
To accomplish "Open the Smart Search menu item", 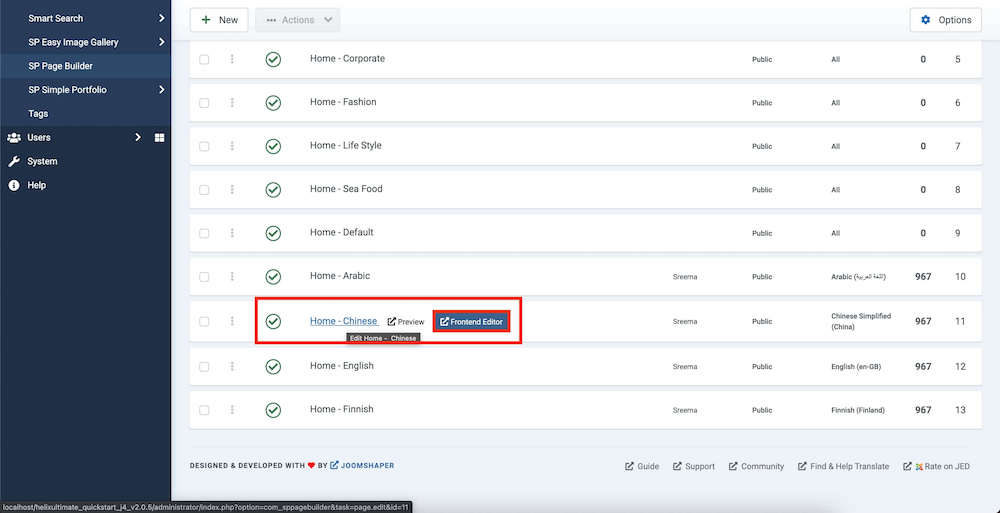I will click(55, 19).
